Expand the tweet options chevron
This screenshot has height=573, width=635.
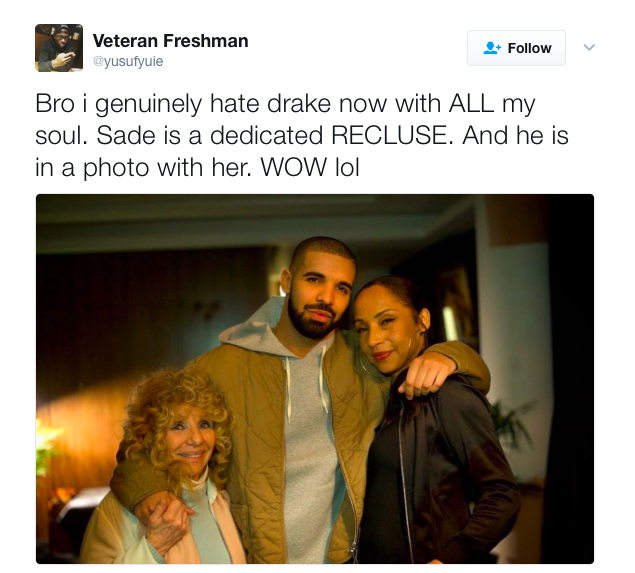pyautogui.click(x=589, y=47)
